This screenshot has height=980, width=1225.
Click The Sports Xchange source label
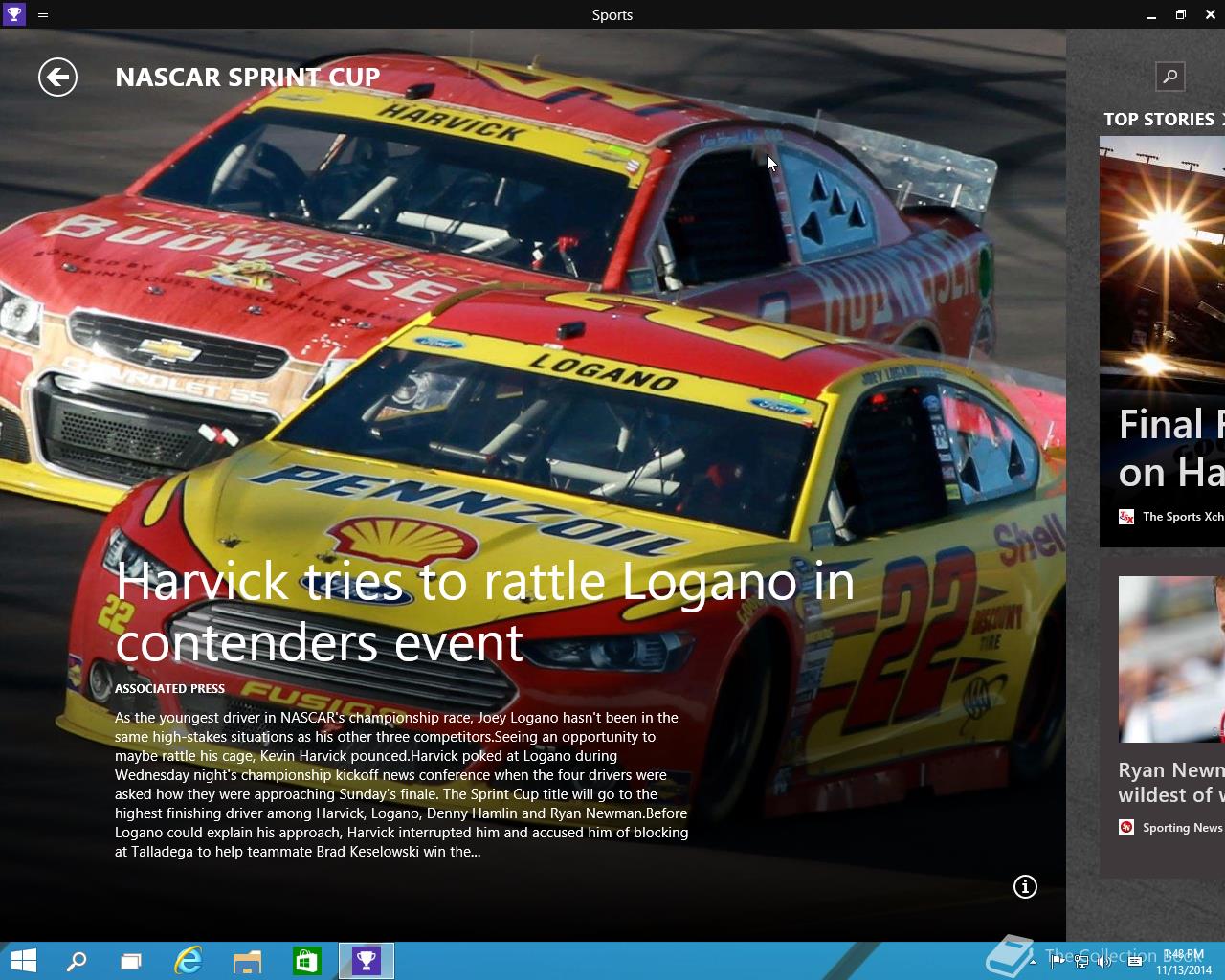click(1183, 517)
